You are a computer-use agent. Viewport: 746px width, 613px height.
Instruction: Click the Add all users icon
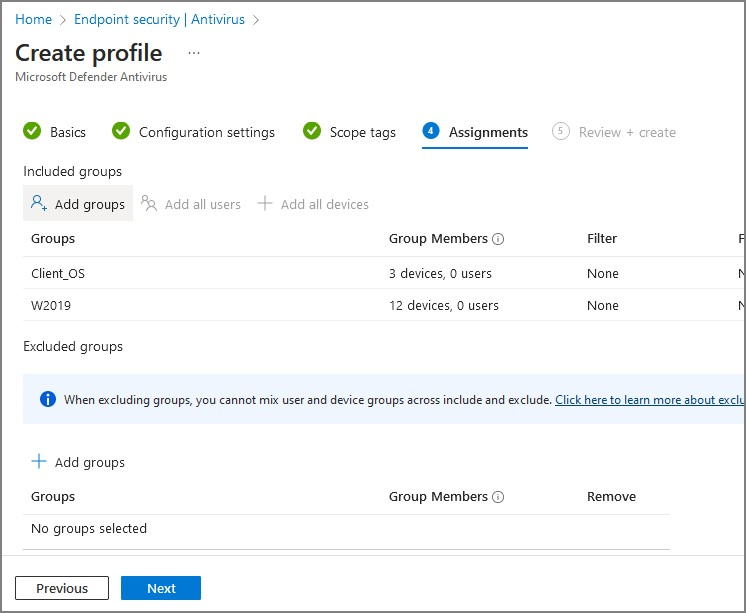coord(148,203)
